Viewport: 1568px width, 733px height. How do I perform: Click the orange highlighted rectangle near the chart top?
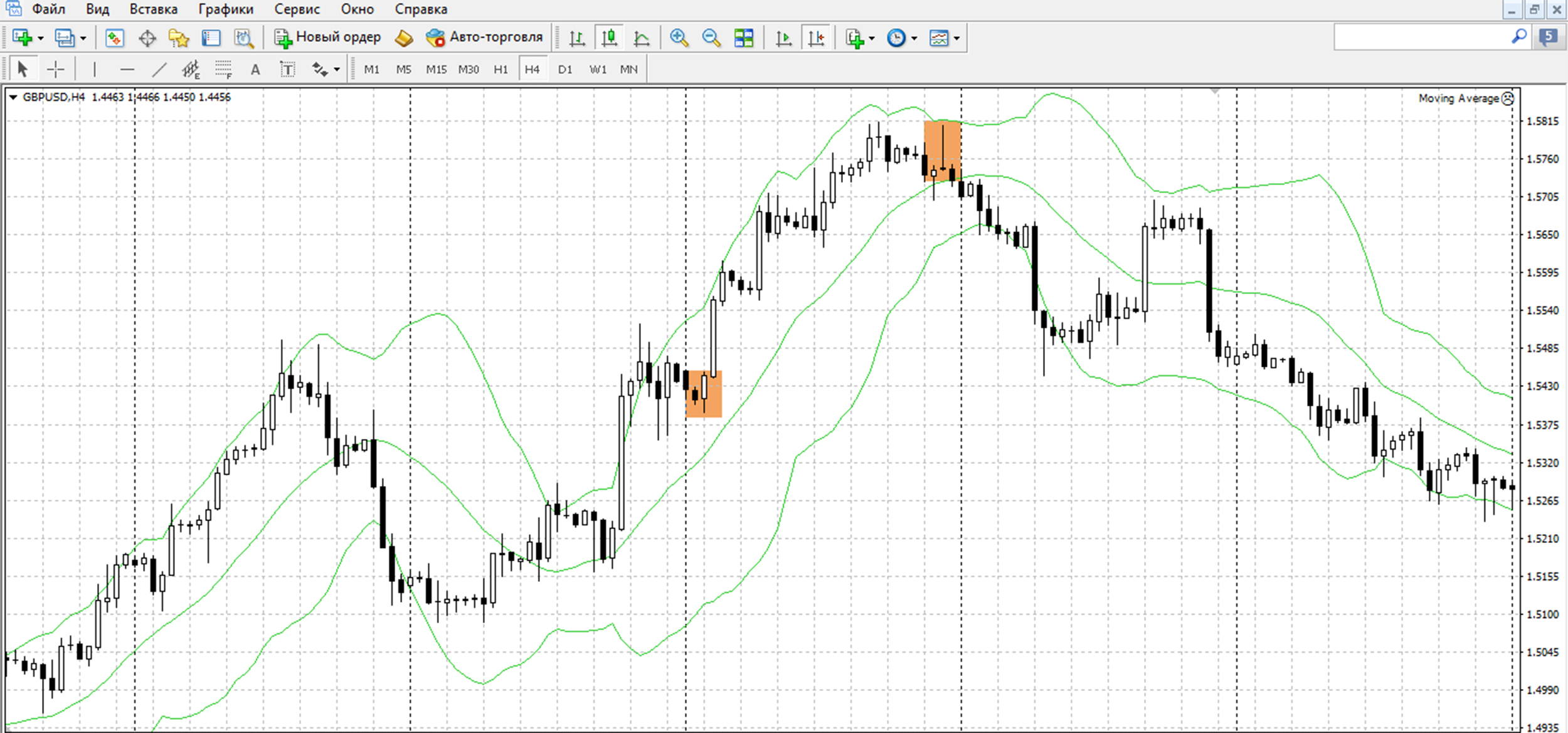[x=942, y=151]
